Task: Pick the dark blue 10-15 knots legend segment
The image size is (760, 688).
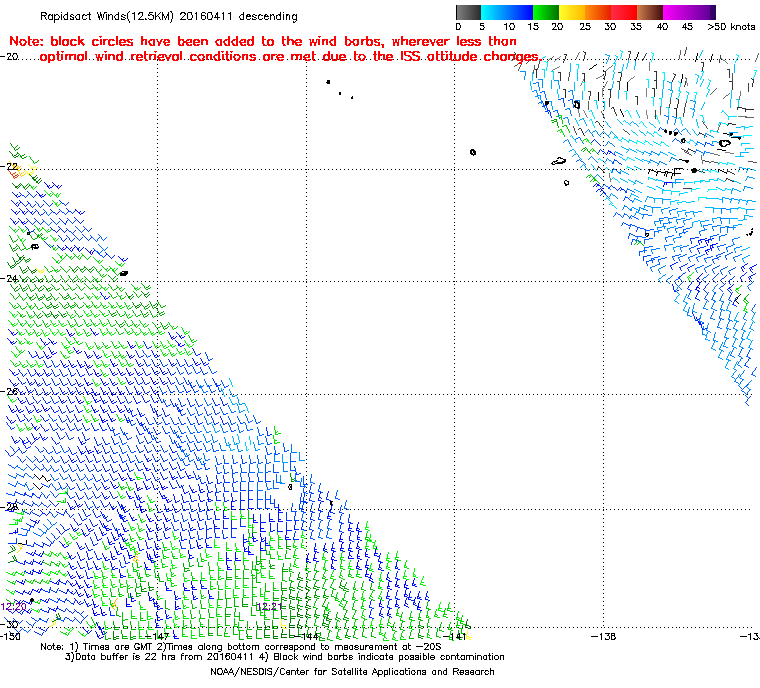Action: (x=520, y=12)
